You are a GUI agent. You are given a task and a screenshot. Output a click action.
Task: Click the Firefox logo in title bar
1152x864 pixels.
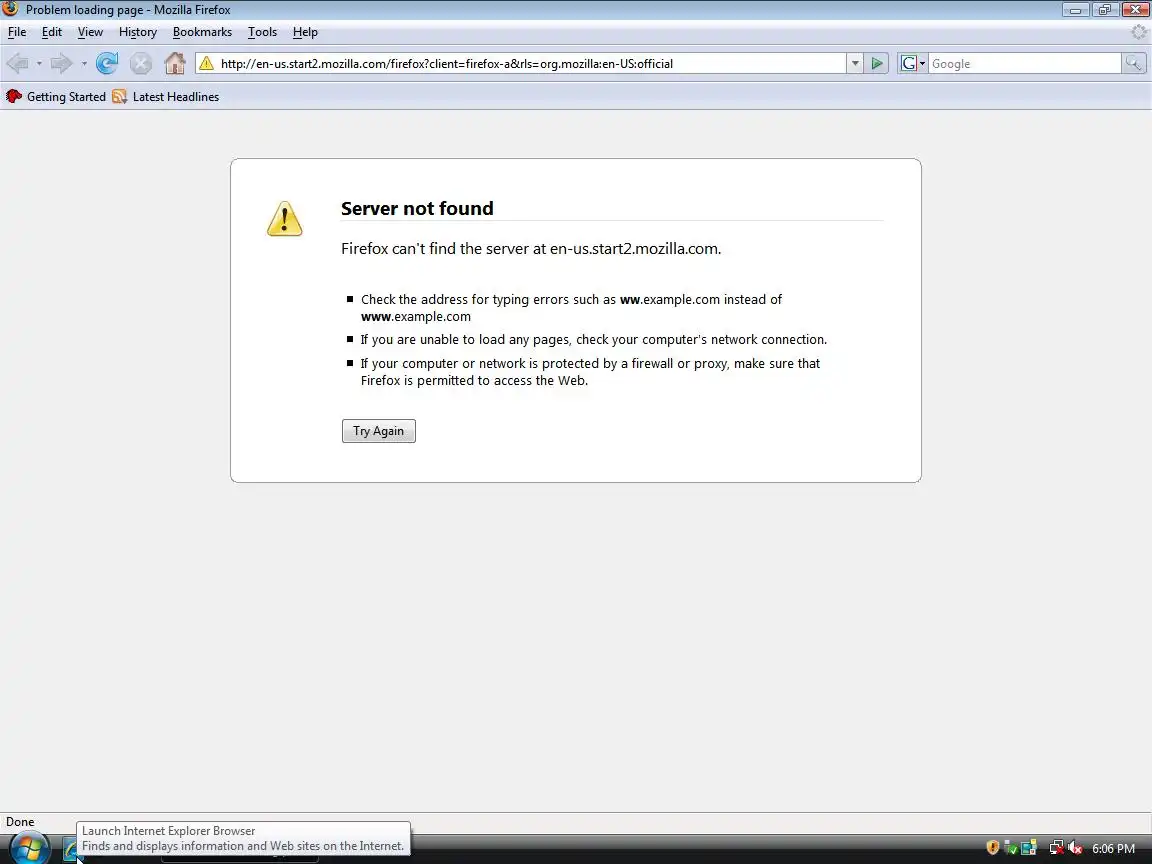[x=10, y=9]
